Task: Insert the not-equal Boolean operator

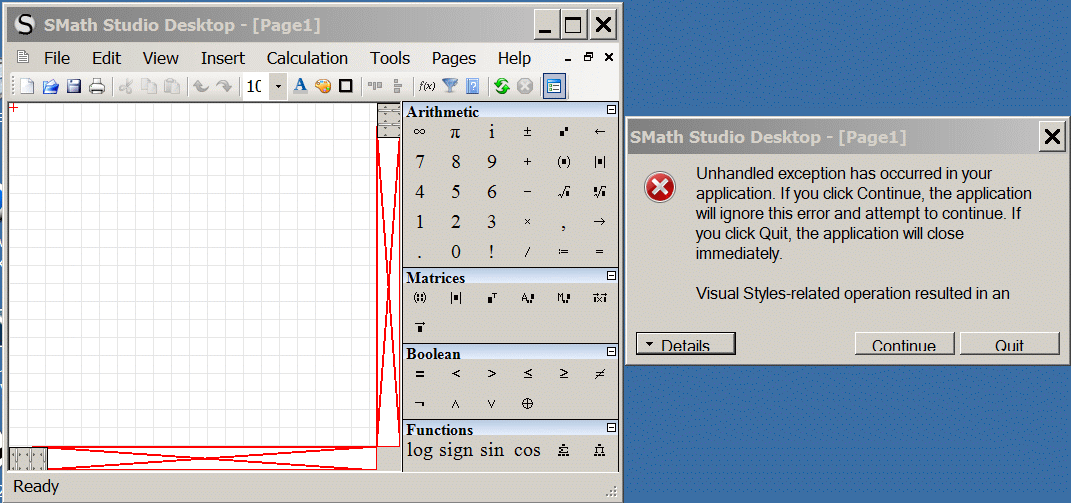Action: [600, 374]
